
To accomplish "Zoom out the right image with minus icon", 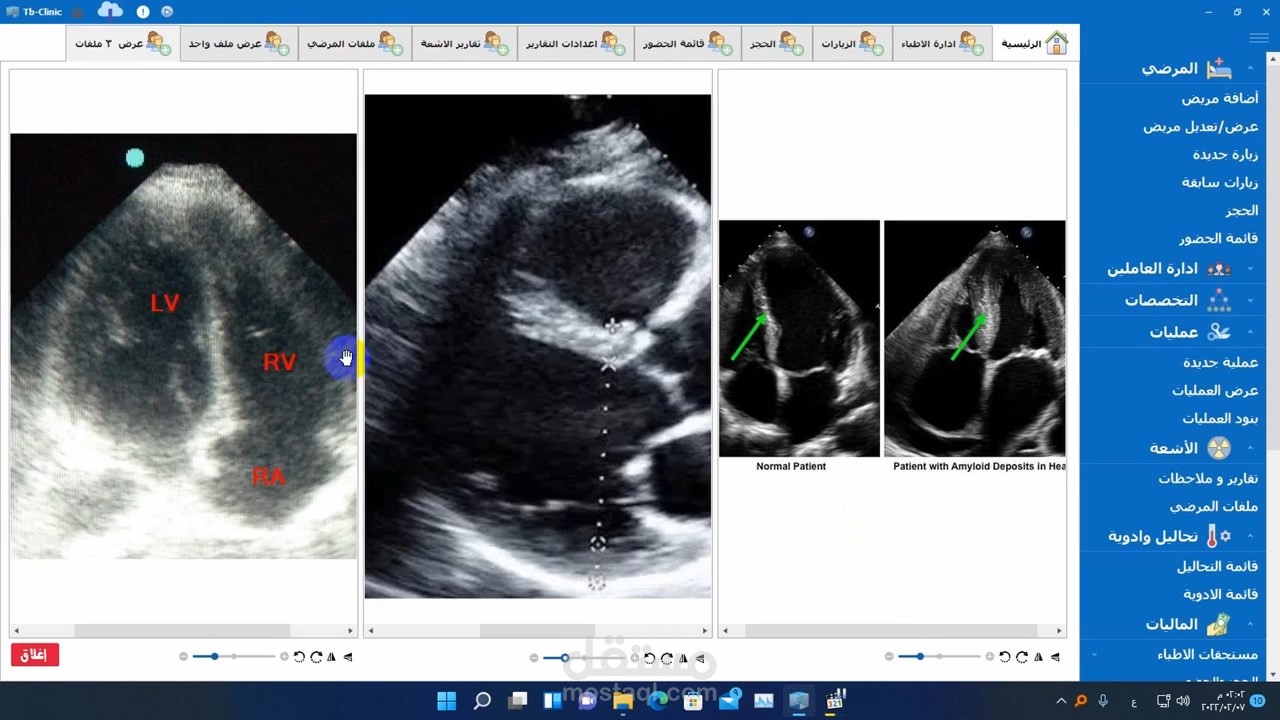I will (x=889, y=657).
